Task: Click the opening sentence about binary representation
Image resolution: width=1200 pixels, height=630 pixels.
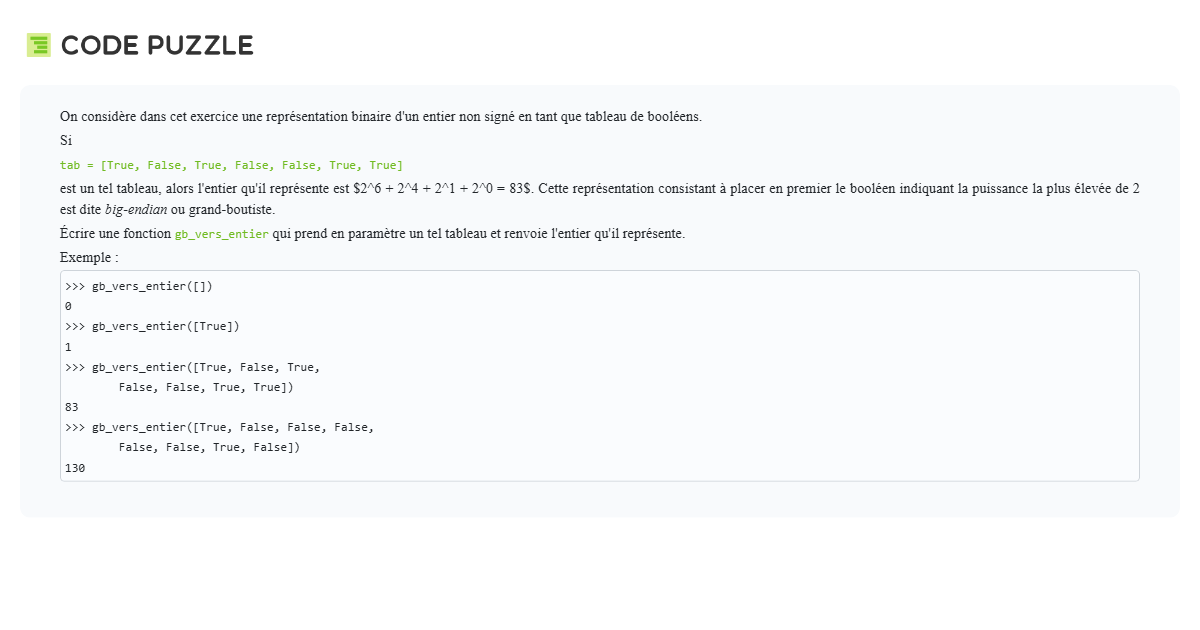Action: pyautogui.click(x=380, y=116)
